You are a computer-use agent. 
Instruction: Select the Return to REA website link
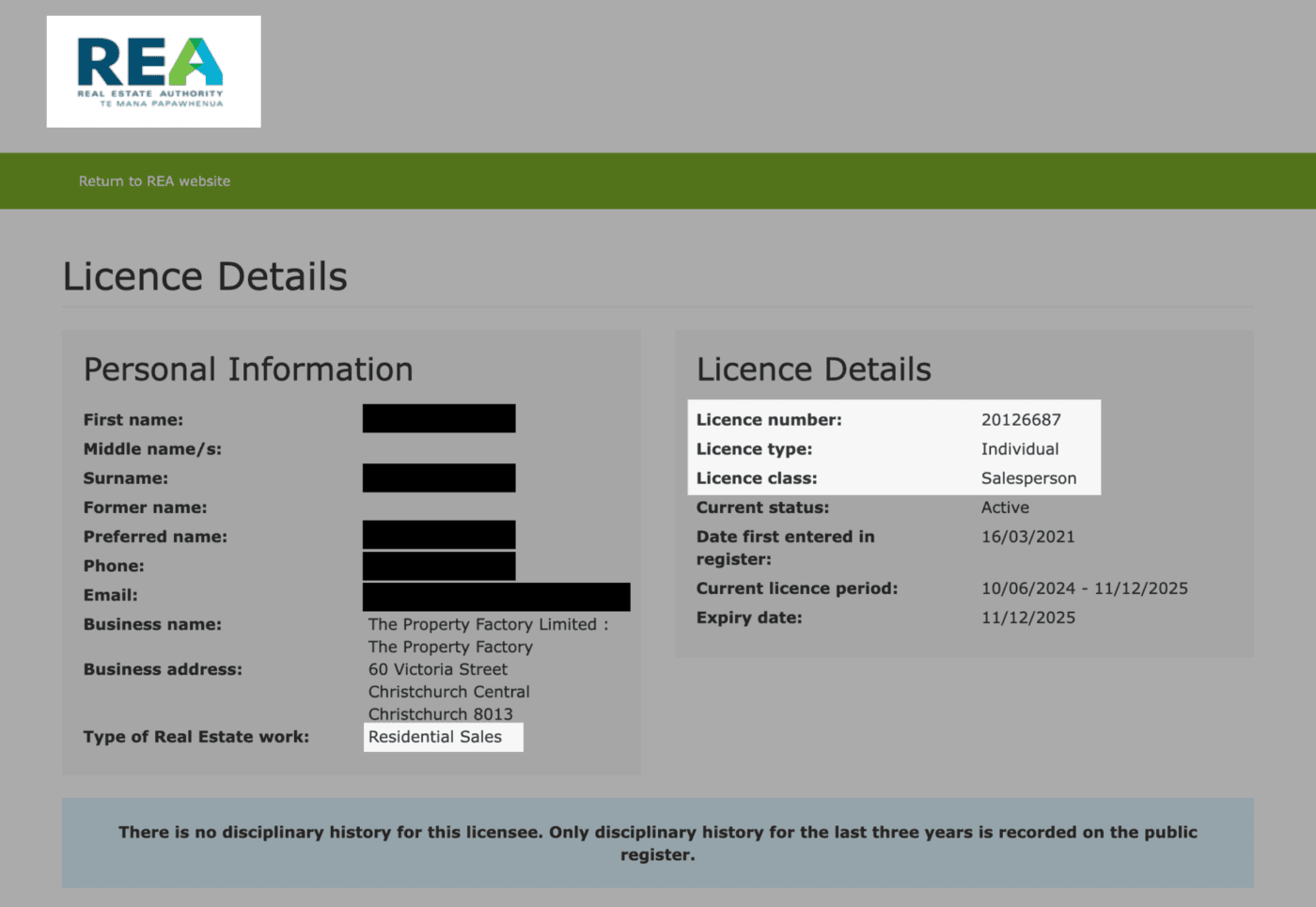point(154,180)
